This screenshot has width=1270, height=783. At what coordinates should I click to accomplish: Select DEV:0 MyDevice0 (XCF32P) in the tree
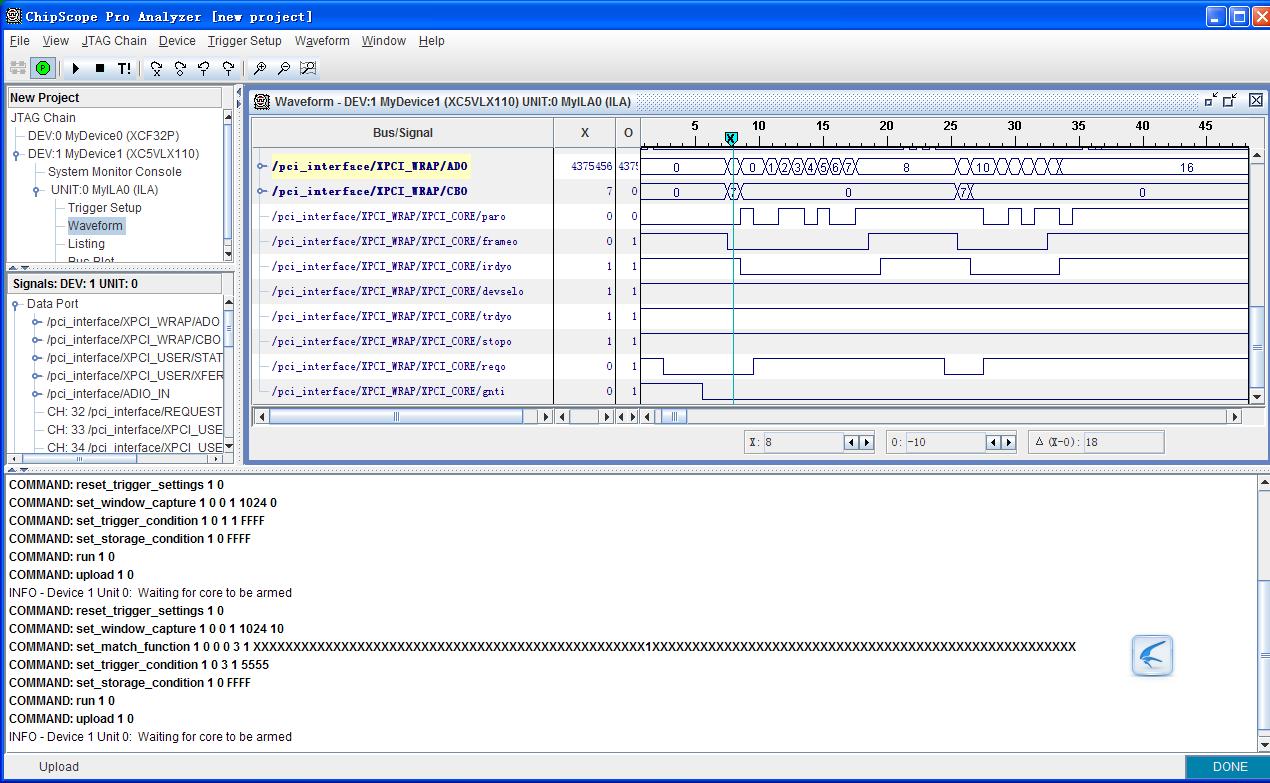103,136
